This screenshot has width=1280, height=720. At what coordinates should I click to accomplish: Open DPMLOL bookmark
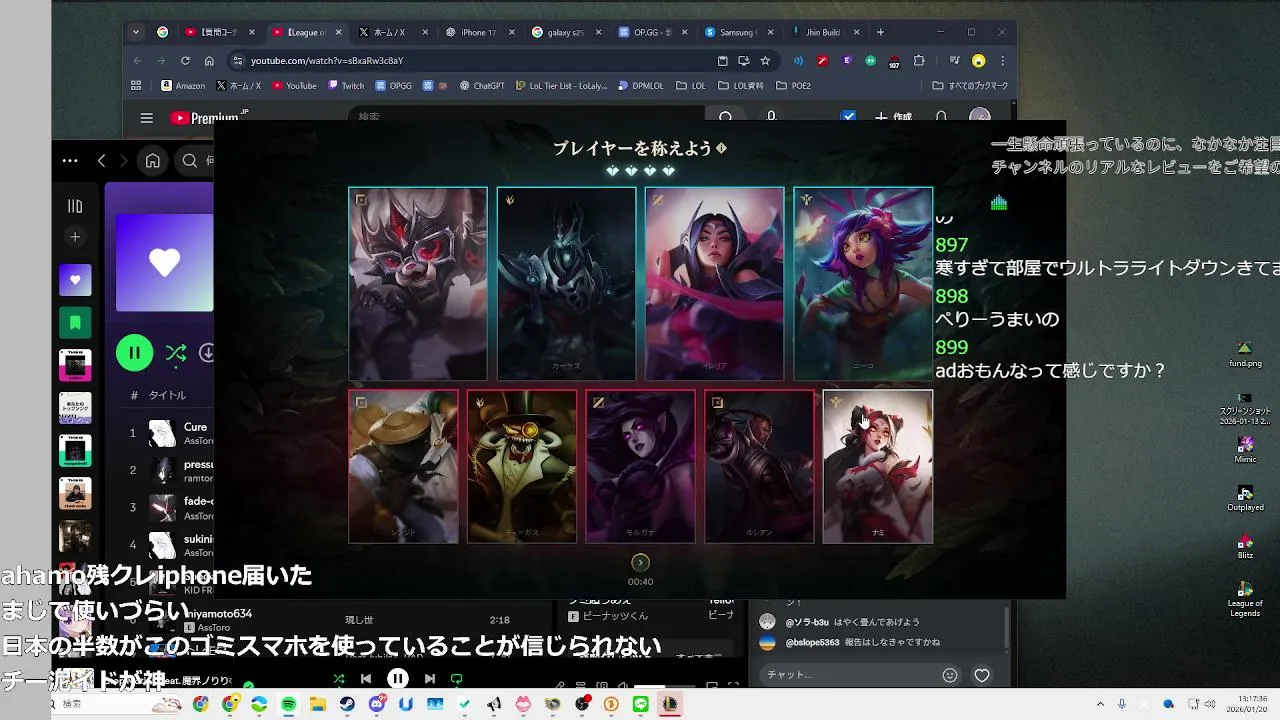640,86
